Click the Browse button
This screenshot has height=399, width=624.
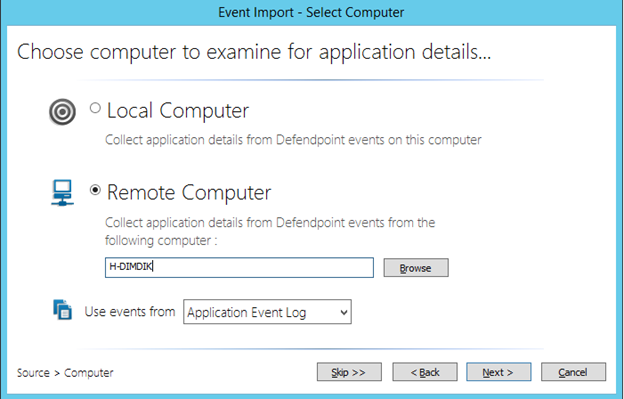416,268
